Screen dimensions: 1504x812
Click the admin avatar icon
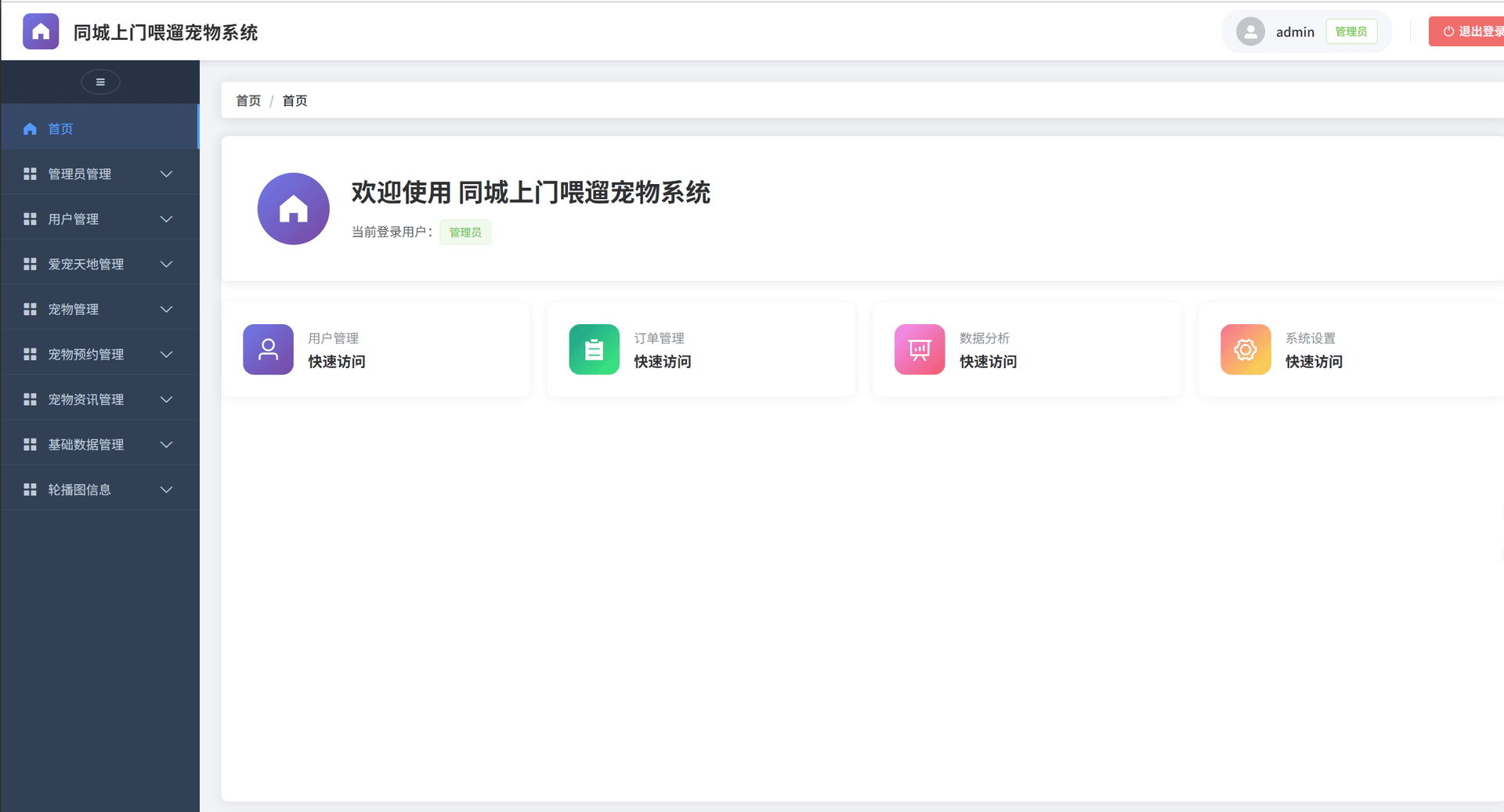1250,31
